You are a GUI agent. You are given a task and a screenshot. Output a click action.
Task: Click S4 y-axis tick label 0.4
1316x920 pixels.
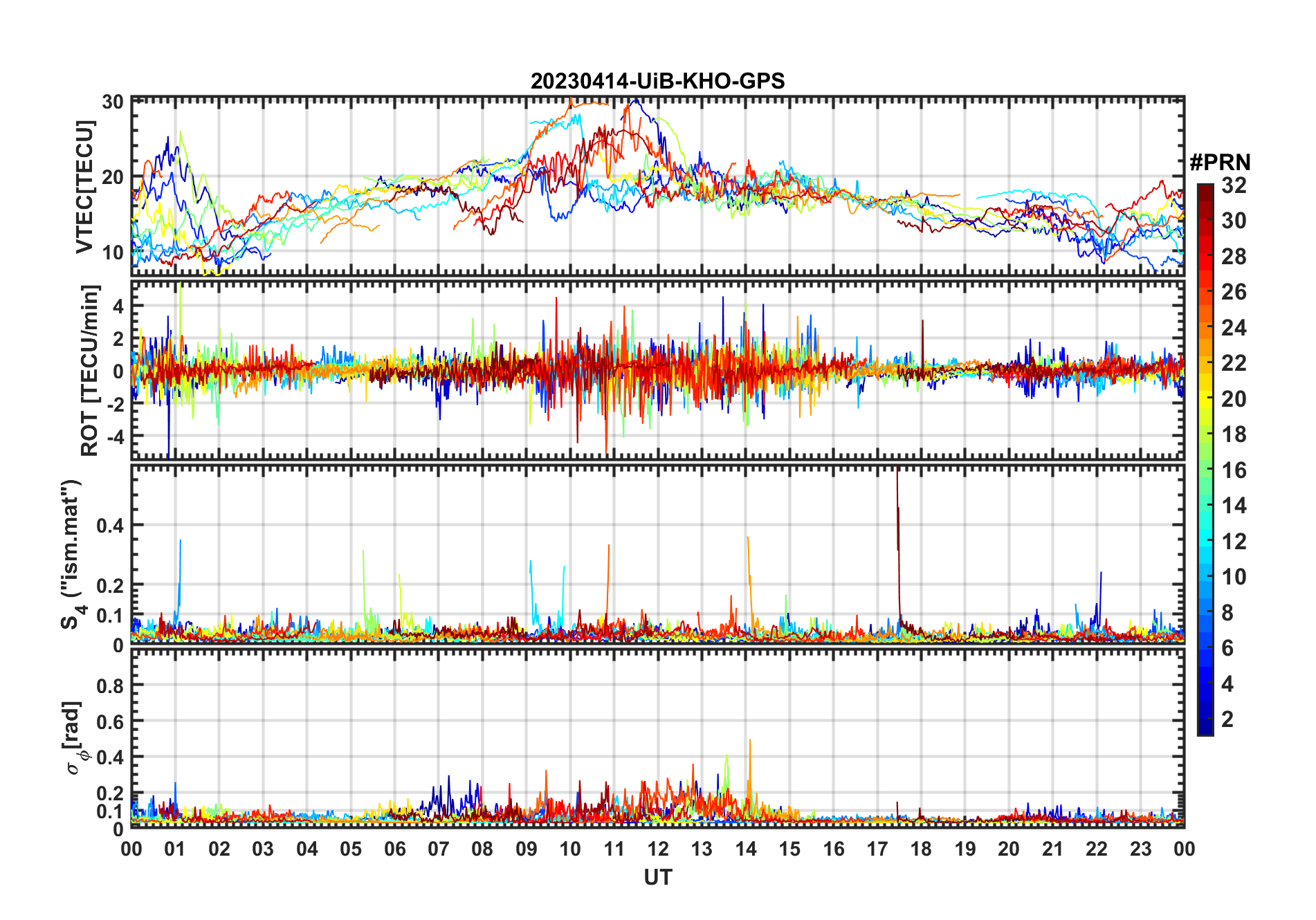tap(109, 526)
